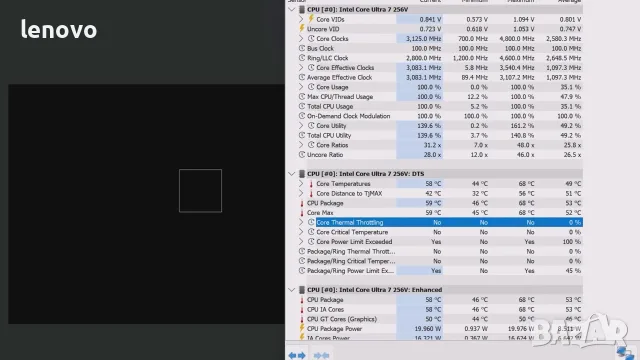Click the thermometer icon beside Core Max
This screenshot has width=640, height=360.
302,213
